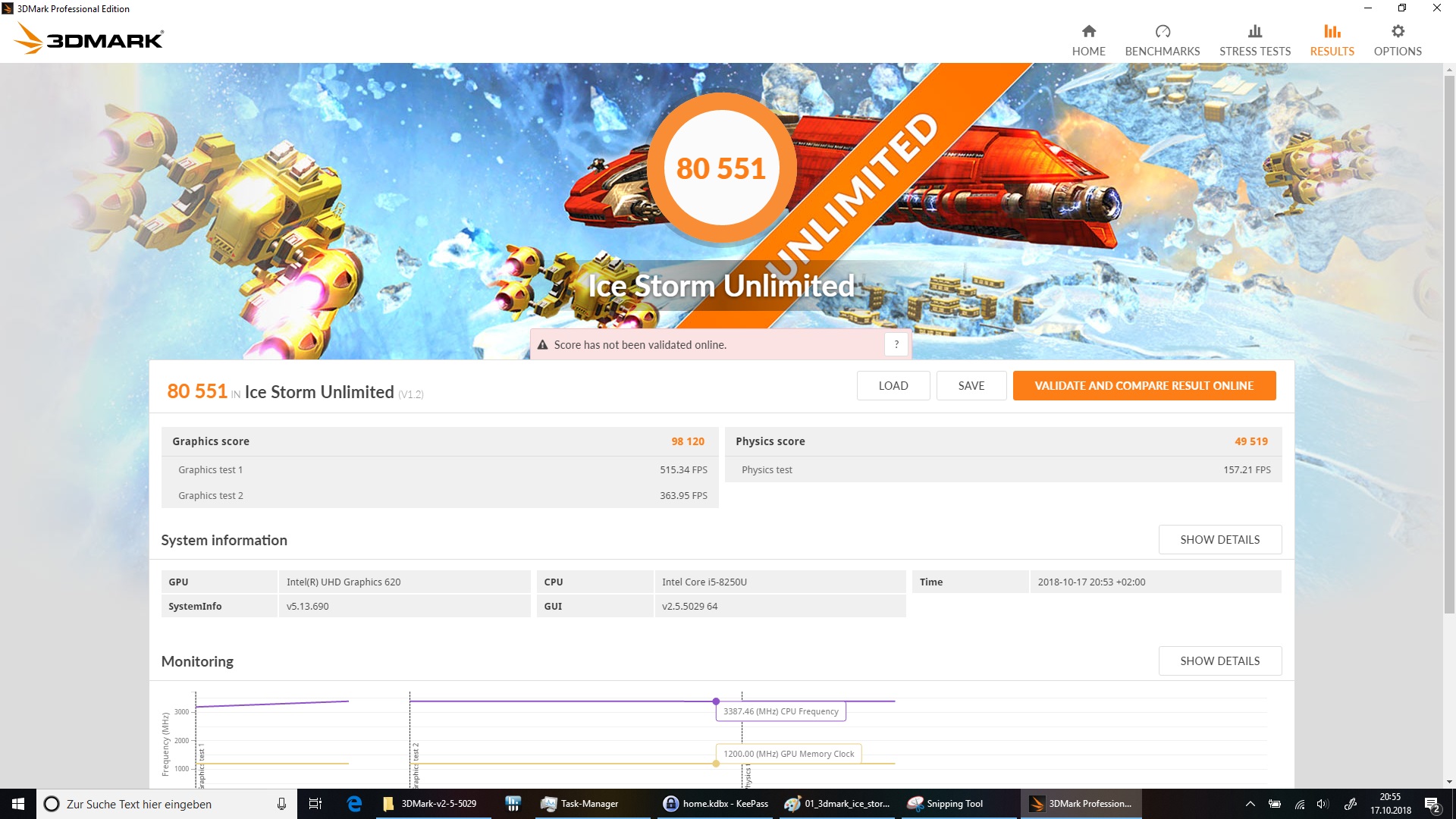
Task: Open the Stress Tests section
Action: click(x=1254, y=39)
